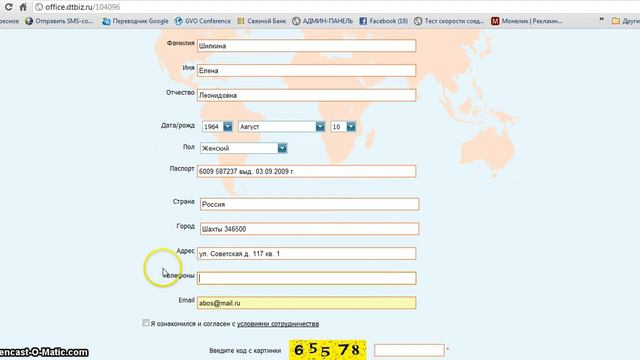Open the Переводчик Google bookmark
Image resolution: width=640 pixels, height=360 pixels.
pyautogui.click(x=135, y=21)
